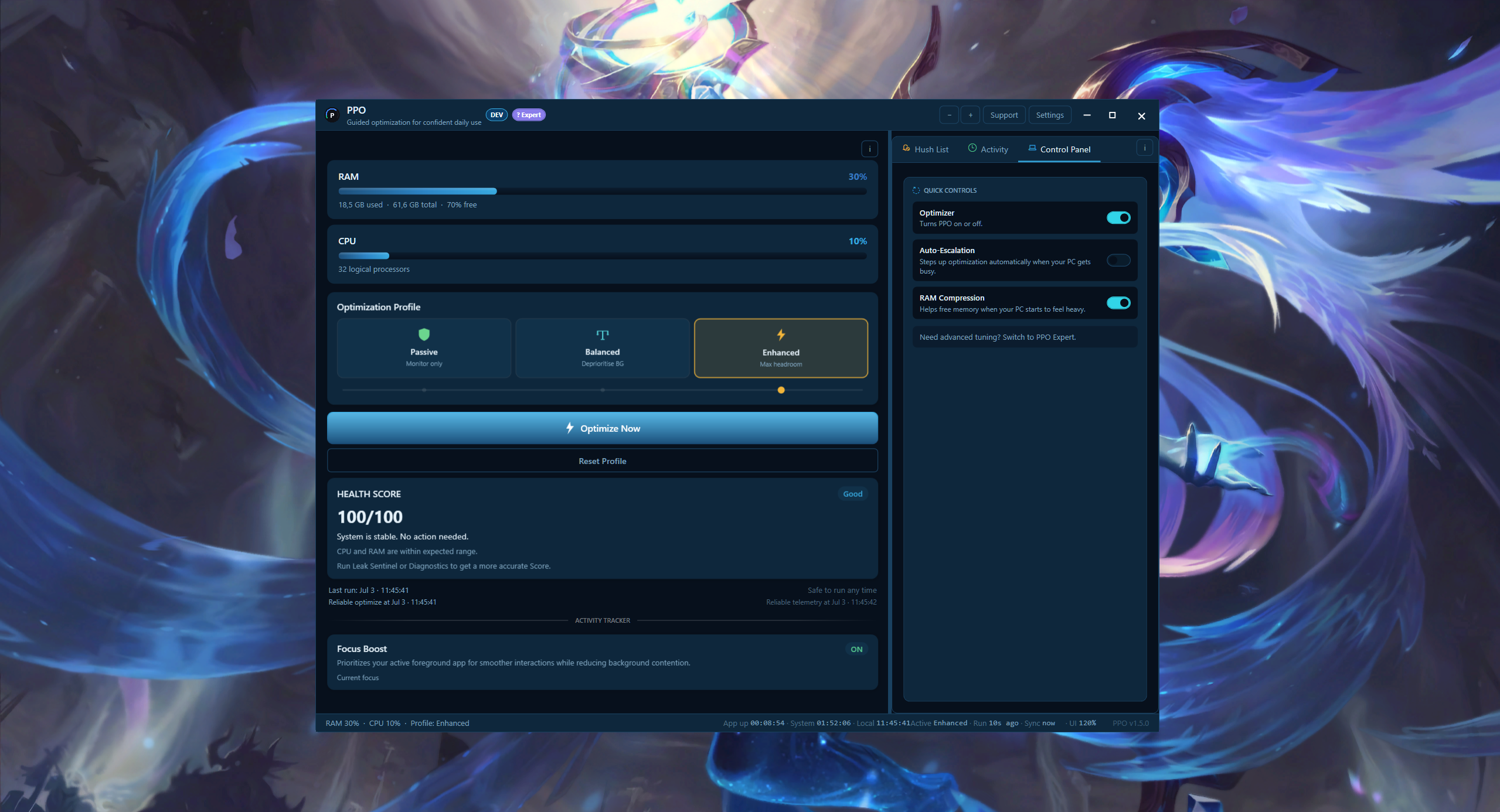Click 'Profile: Enhanced' in status bar
Screen dimensions: 1500x812
click(440, 724)
